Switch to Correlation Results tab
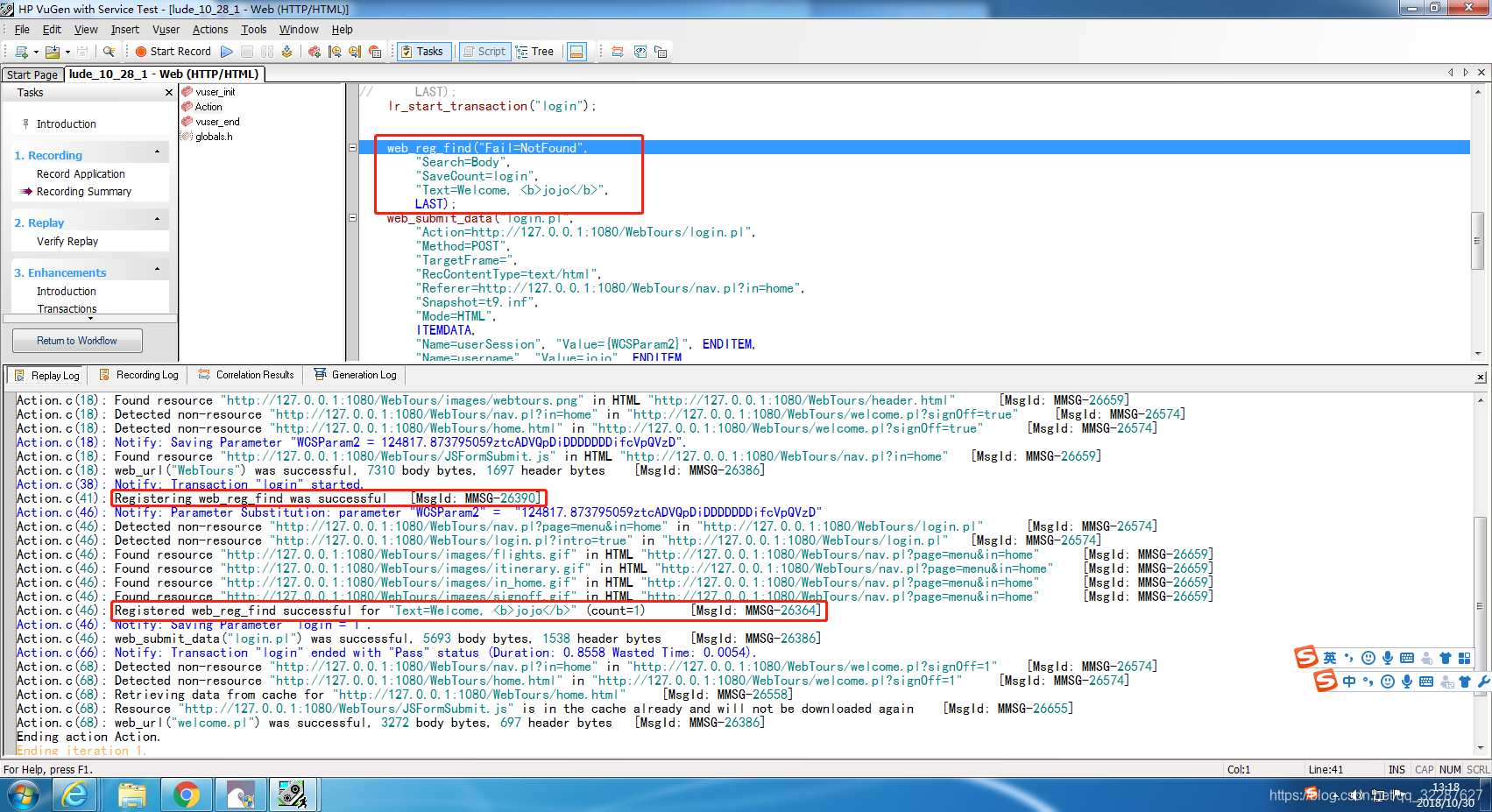Screen dimensions: 1492x812 point(246,375)
